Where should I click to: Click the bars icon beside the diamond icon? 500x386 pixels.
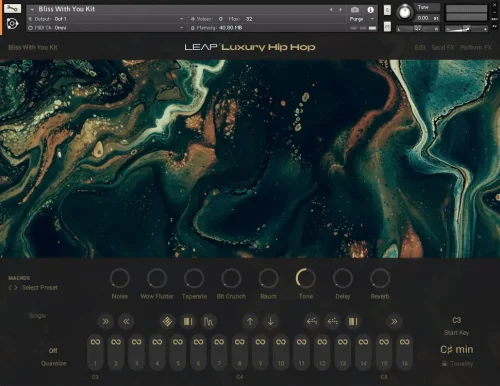[188, 321]
